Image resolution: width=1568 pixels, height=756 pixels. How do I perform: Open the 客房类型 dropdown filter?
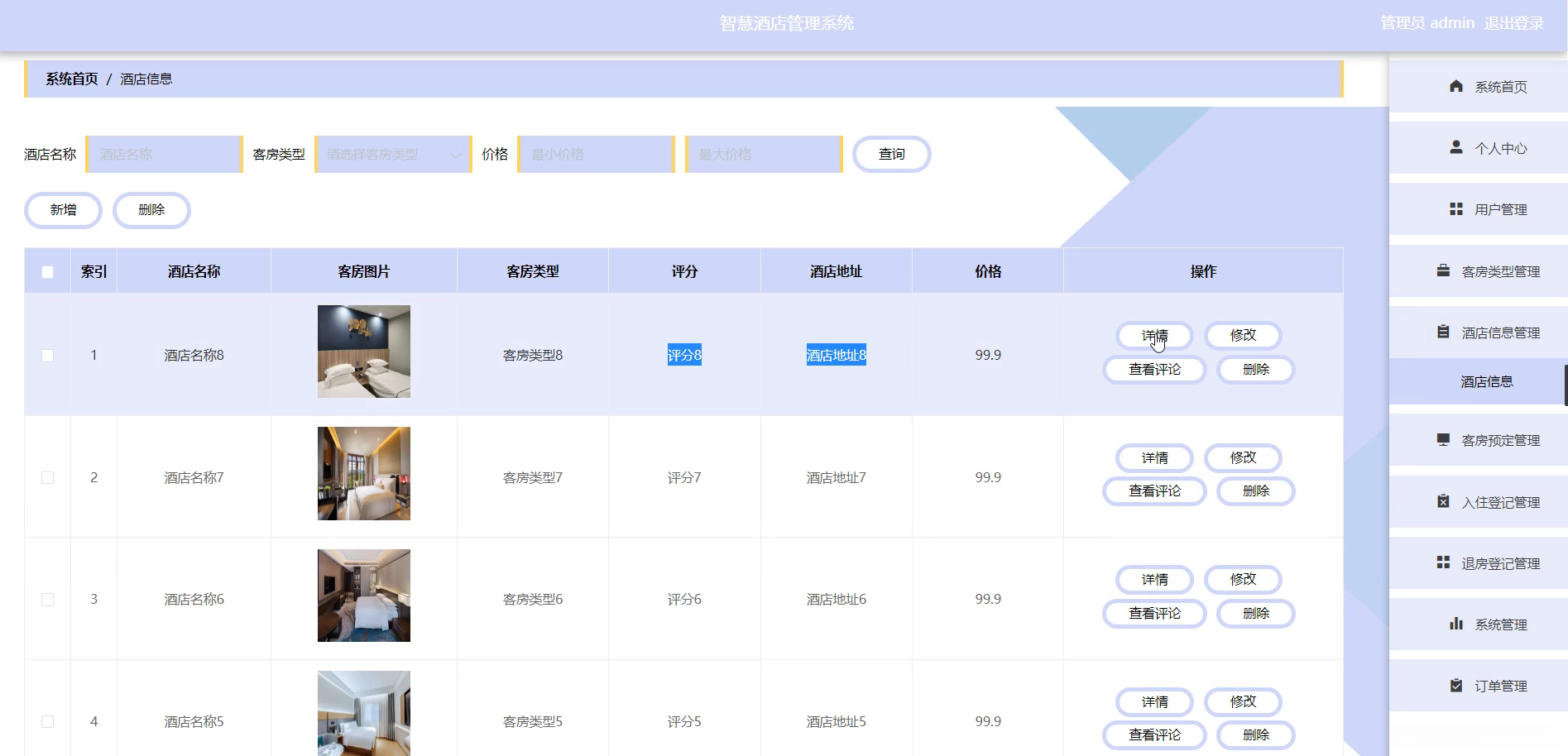[393, 155]
